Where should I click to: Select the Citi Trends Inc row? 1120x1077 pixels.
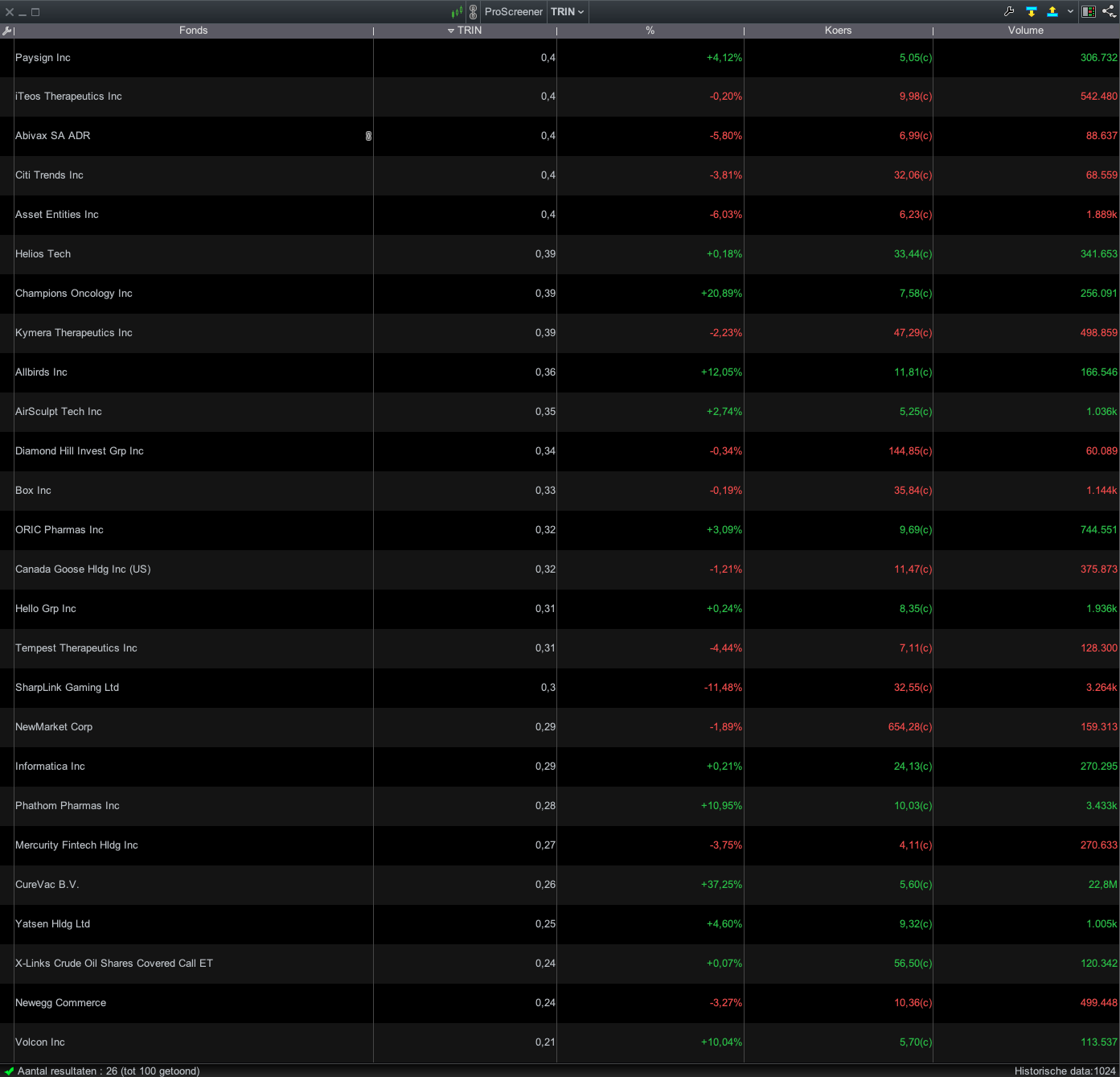pos(560,175)
